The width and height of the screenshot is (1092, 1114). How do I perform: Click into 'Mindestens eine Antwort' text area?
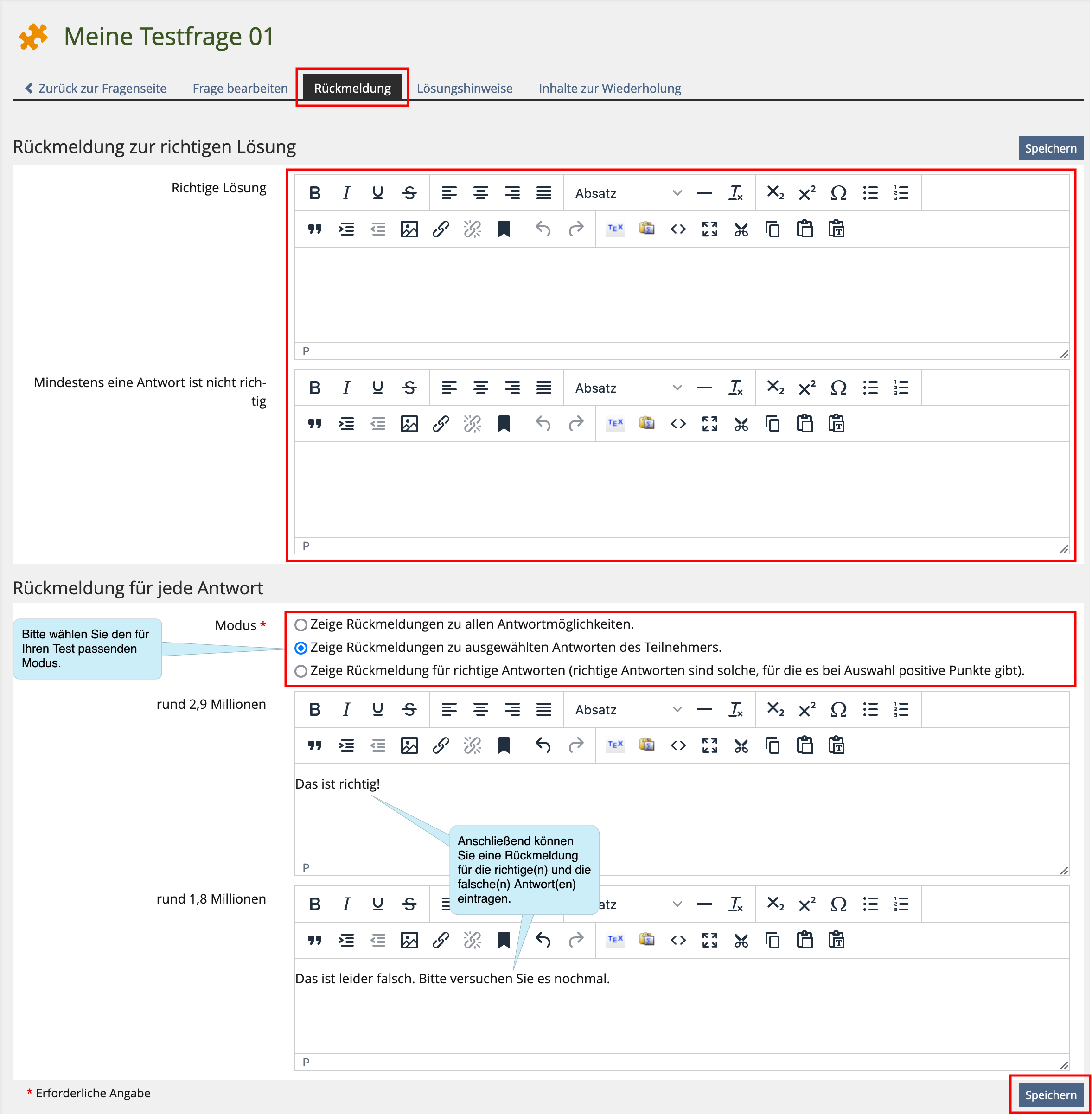point(681,490)
